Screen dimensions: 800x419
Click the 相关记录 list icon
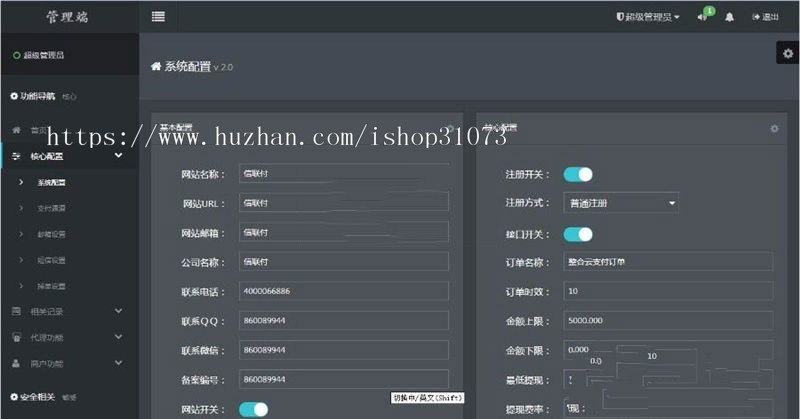tap(16, 311)
